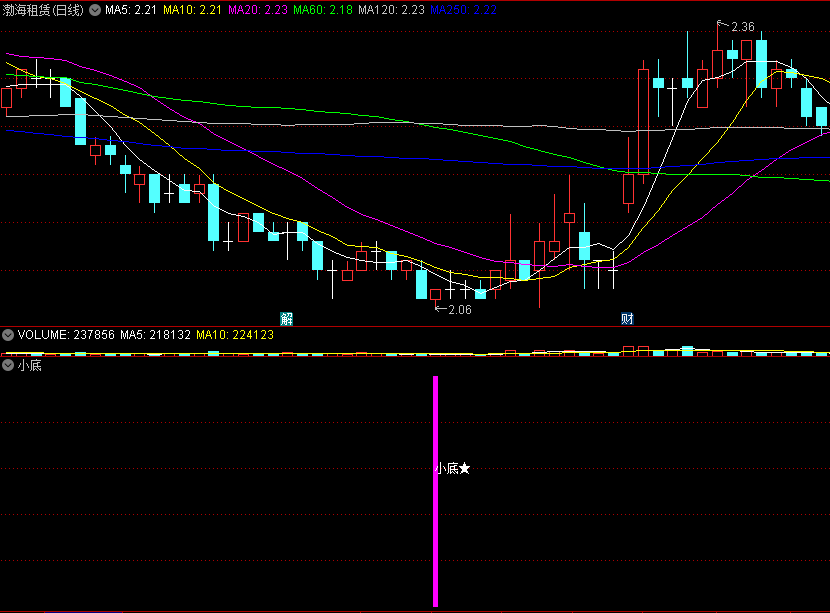Click the 2.36 high price annotation
The height and width of the screenshot is (613, 830).
(x=743, y=26)
